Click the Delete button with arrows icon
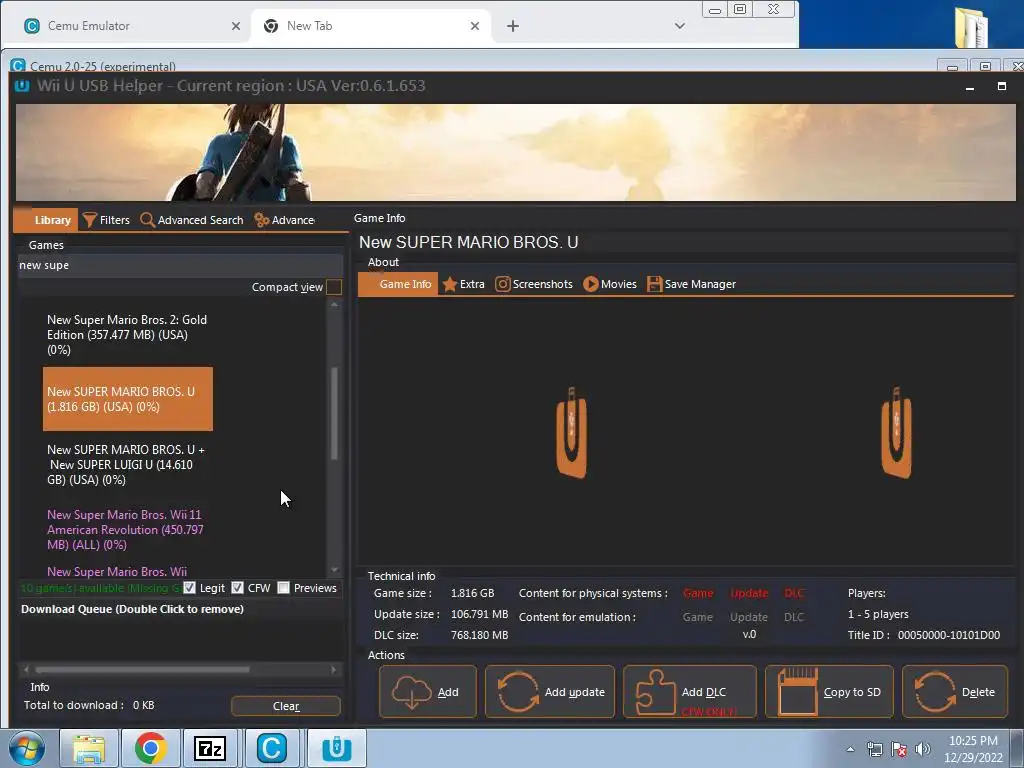 pyautogui.click(x=954, y=692)
